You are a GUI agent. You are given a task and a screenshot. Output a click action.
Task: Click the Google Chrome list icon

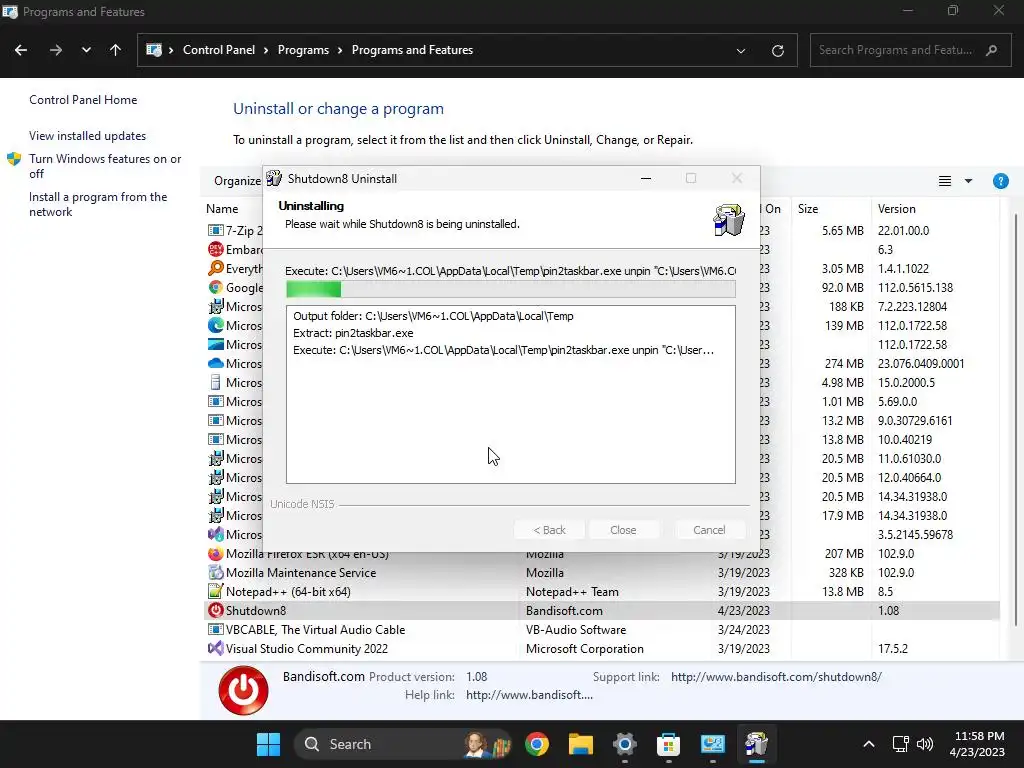click(x=215, y=287)
